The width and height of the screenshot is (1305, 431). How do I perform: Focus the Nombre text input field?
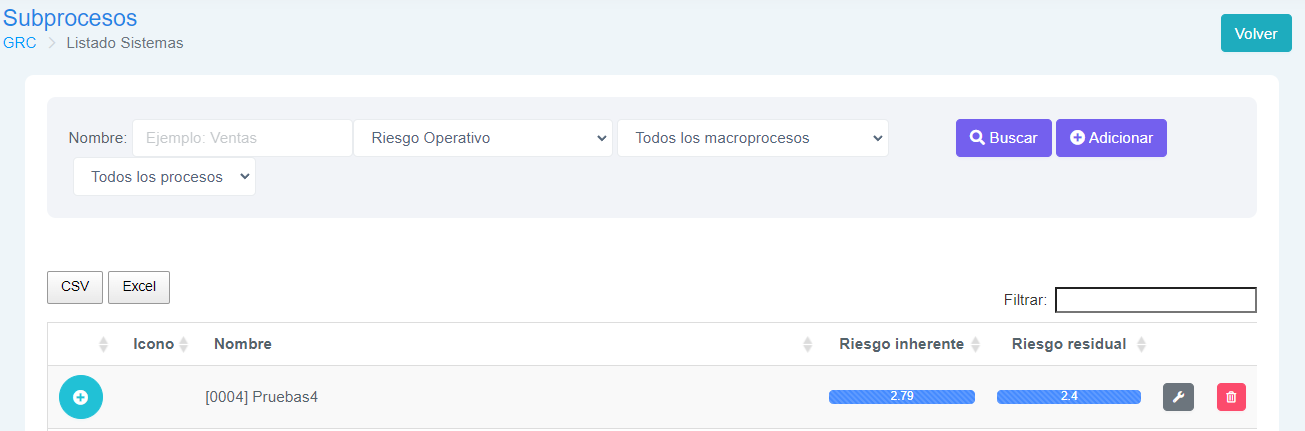(x=242, y=138)
